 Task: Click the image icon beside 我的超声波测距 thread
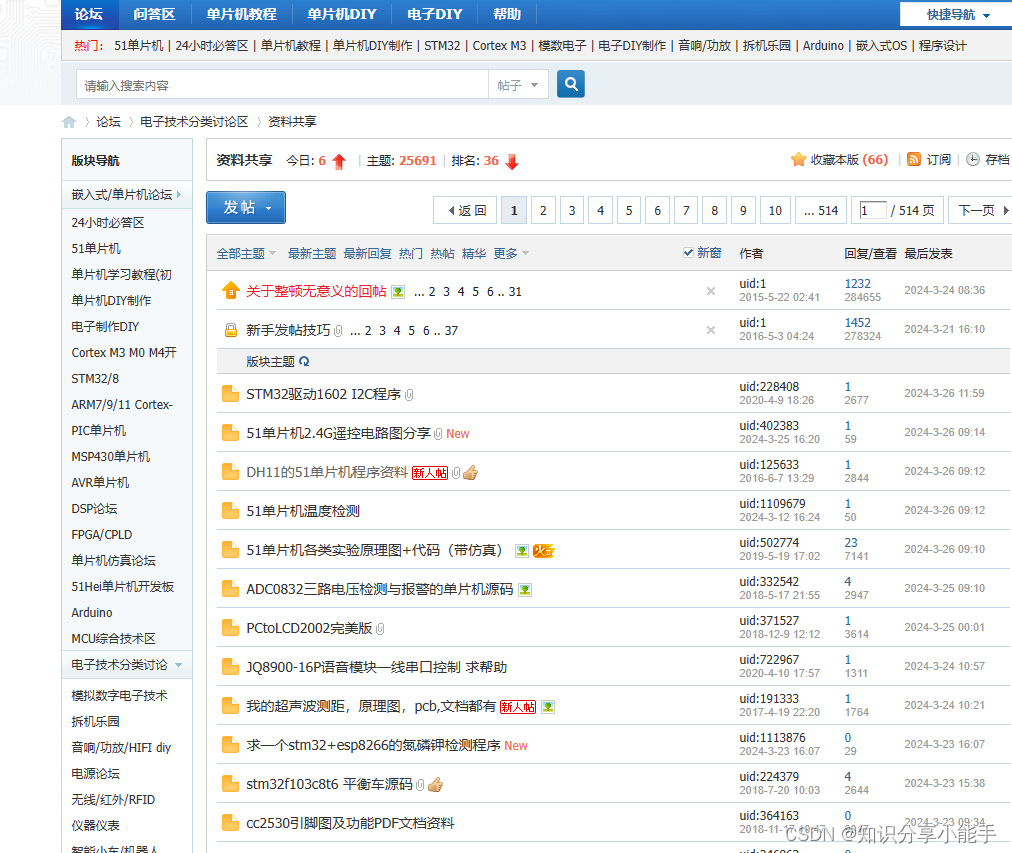[548, 707]
